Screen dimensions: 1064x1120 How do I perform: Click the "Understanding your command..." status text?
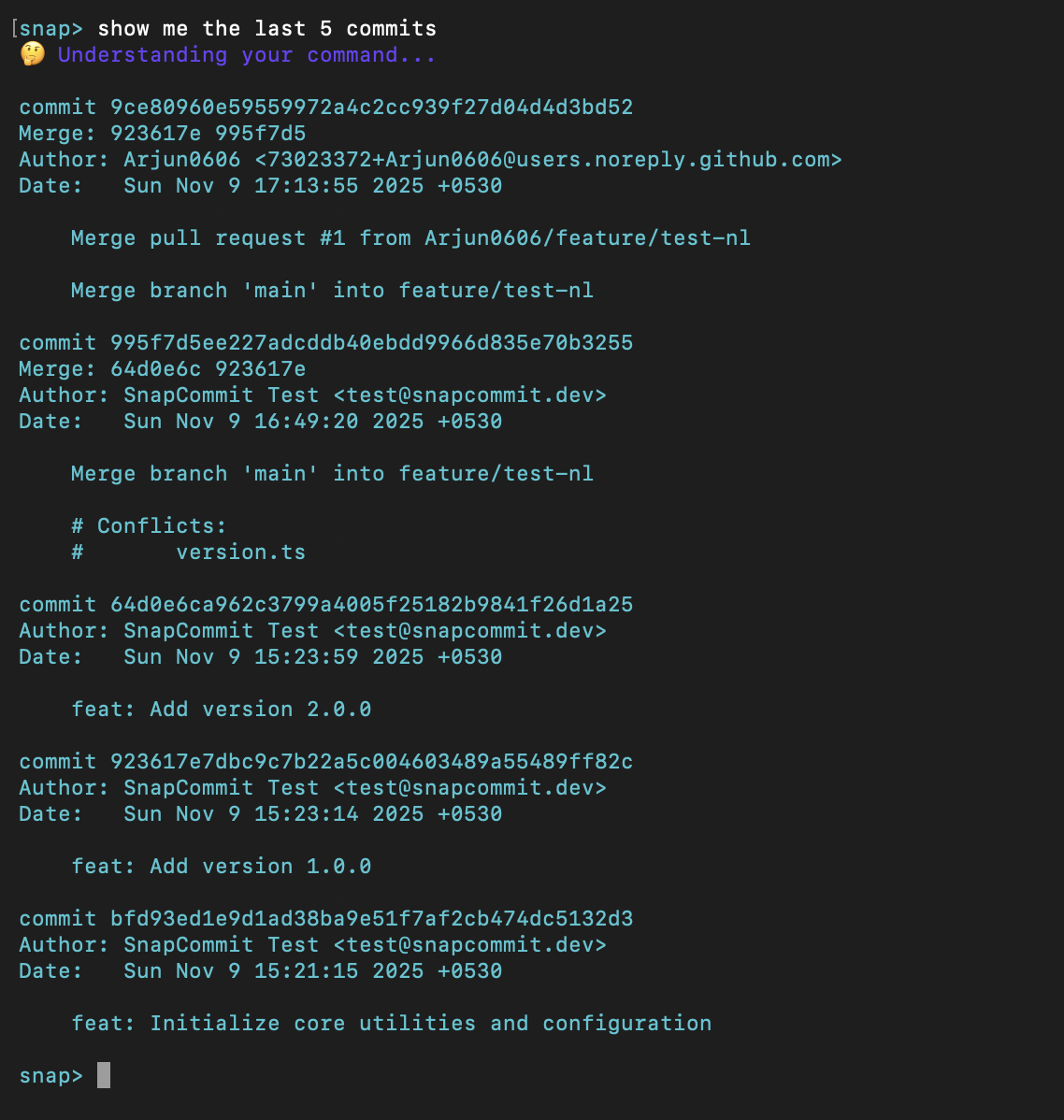pos(247,54)
